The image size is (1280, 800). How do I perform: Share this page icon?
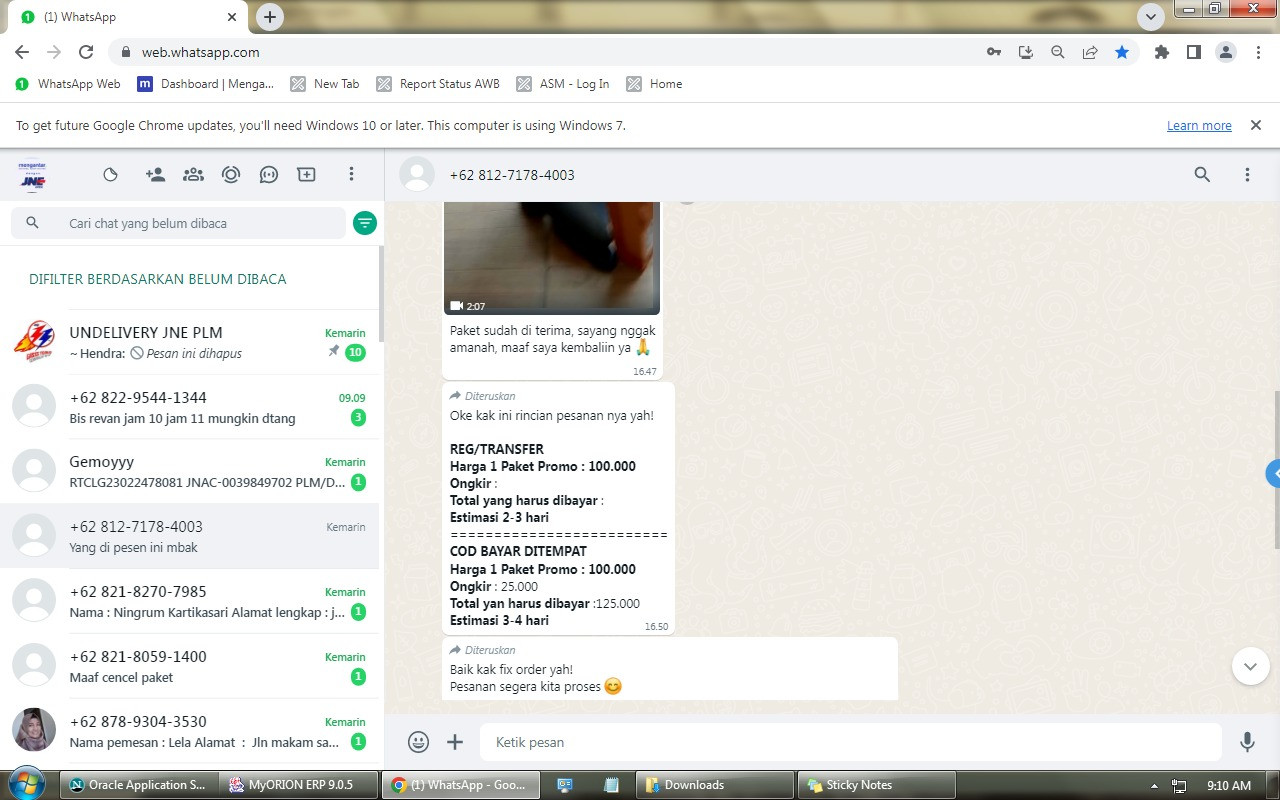[x=1090, y=52]
